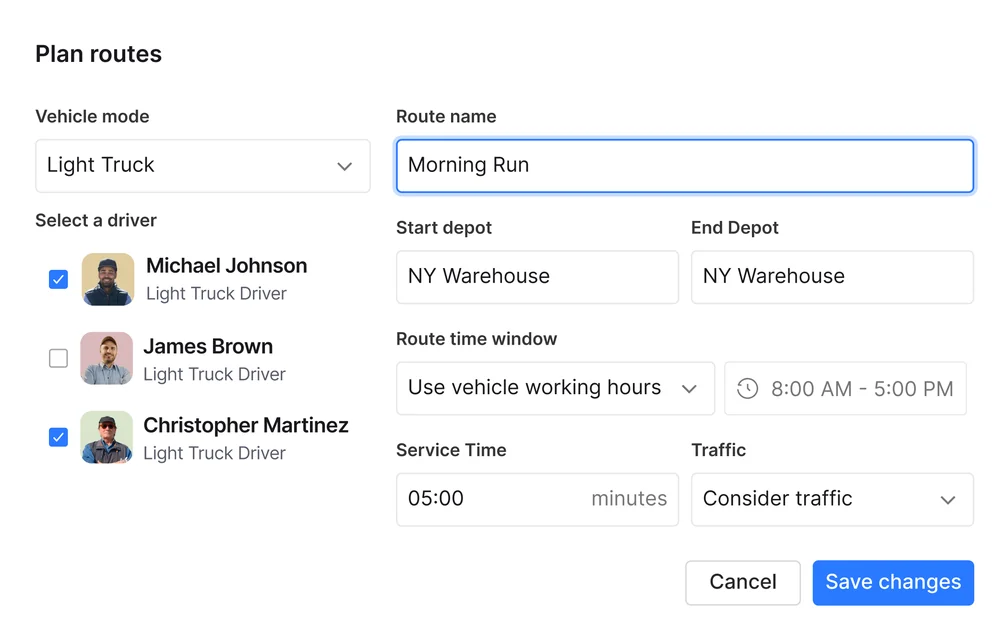Viewport: 1000px width, 641px height.
Task: Uncheck Michael Johnson driver checkbox
Action: click(58, 279)
